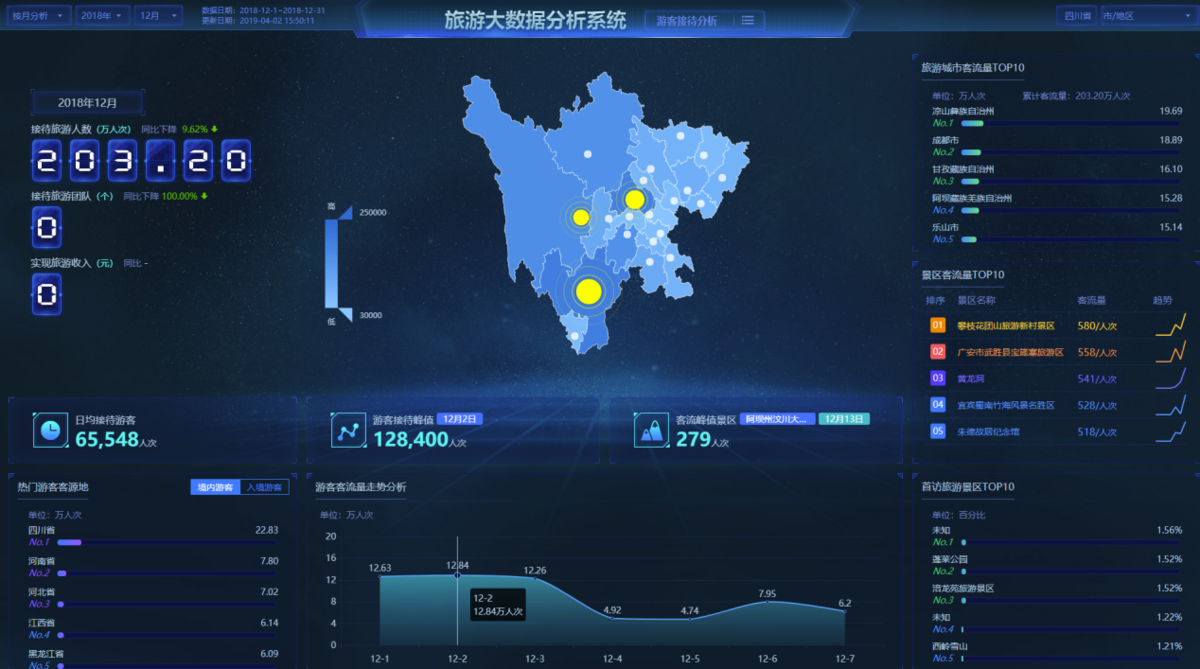Image resolution: width=1200 pixels, height=669 pixels.
Task: Expand the 12月 month dropdown
Action: pyautogui.click(x=158, y=16)
